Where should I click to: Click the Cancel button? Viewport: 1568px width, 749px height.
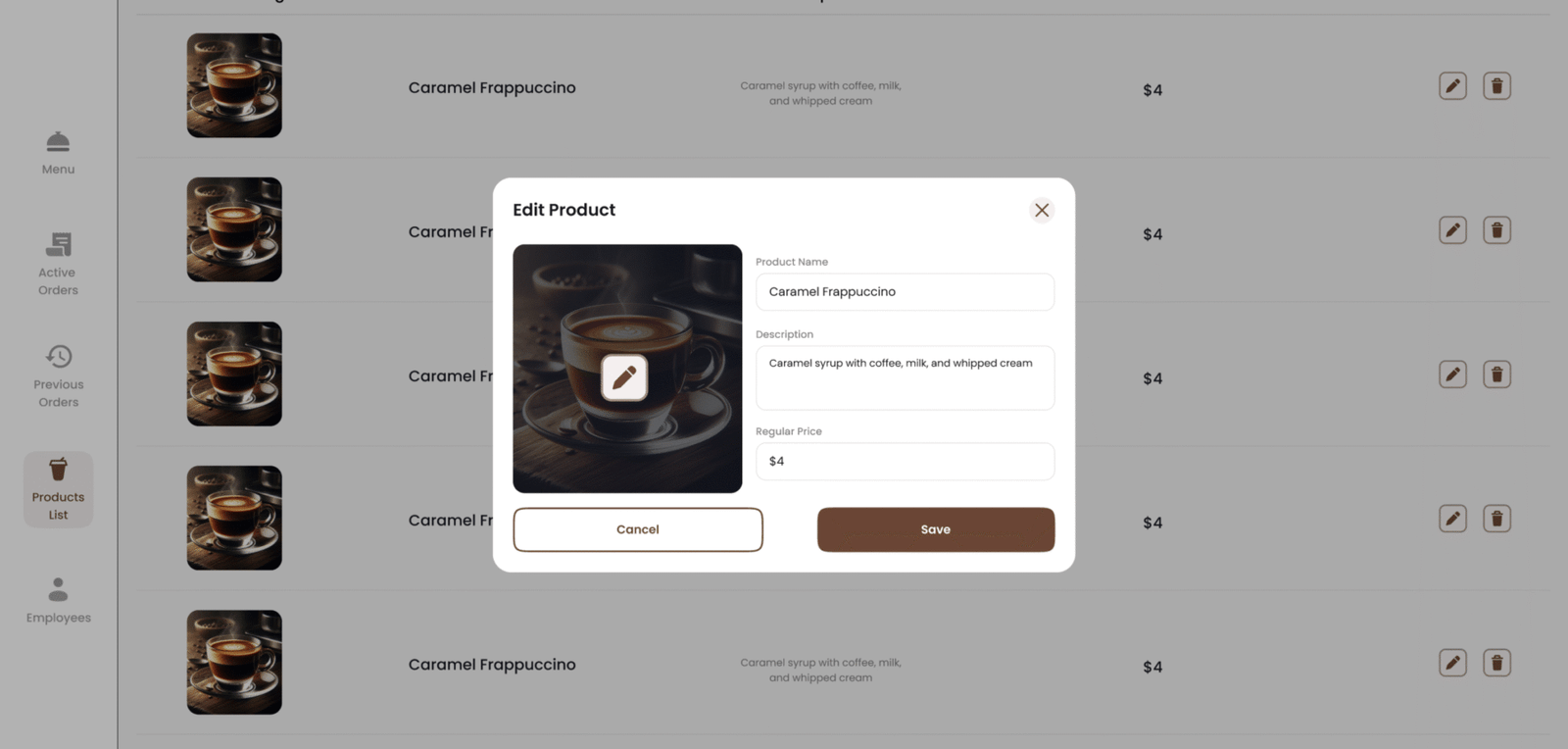tap(637, 529)
